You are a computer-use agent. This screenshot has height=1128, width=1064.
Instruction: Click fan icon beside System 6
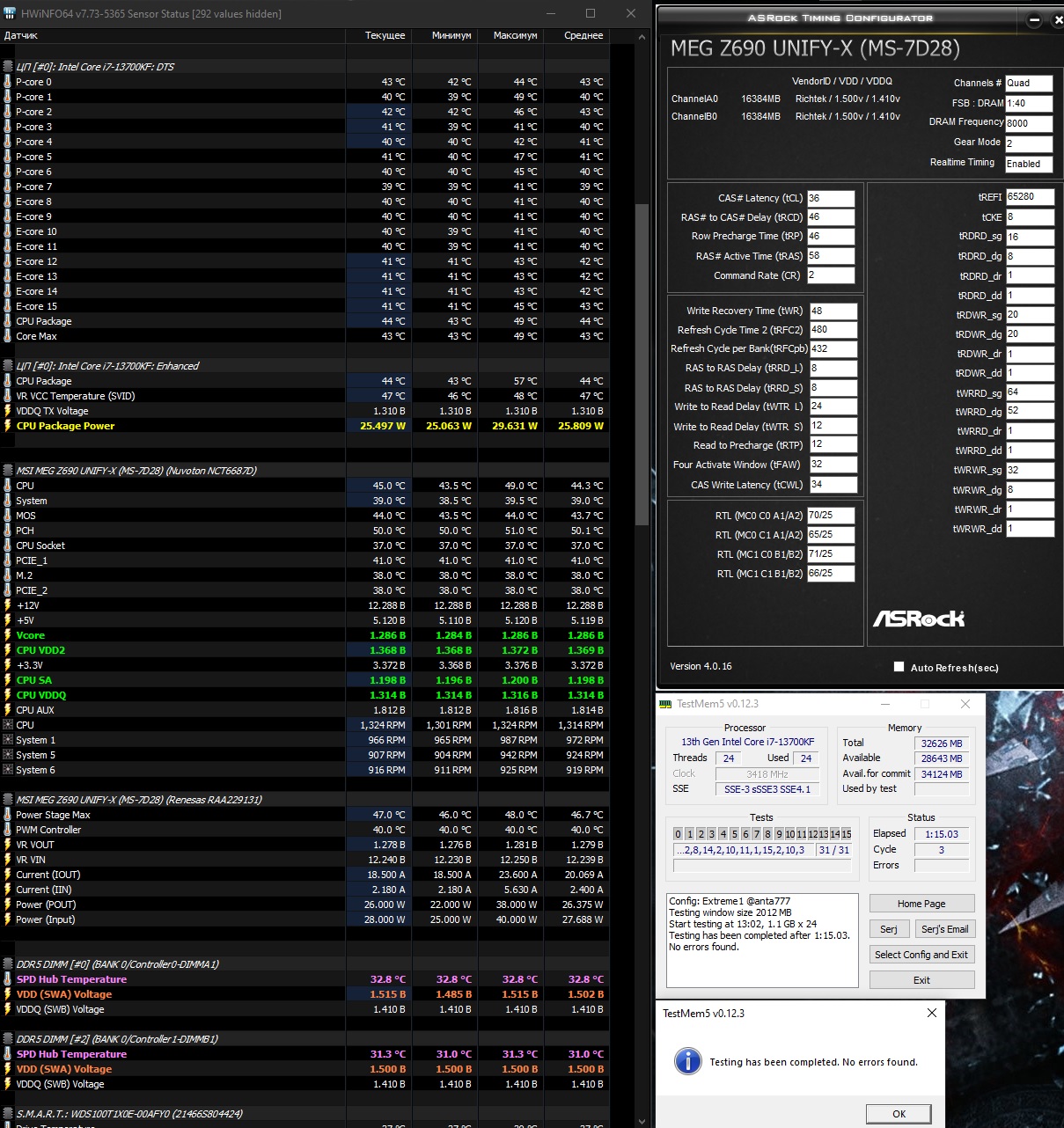click(8, 770)
